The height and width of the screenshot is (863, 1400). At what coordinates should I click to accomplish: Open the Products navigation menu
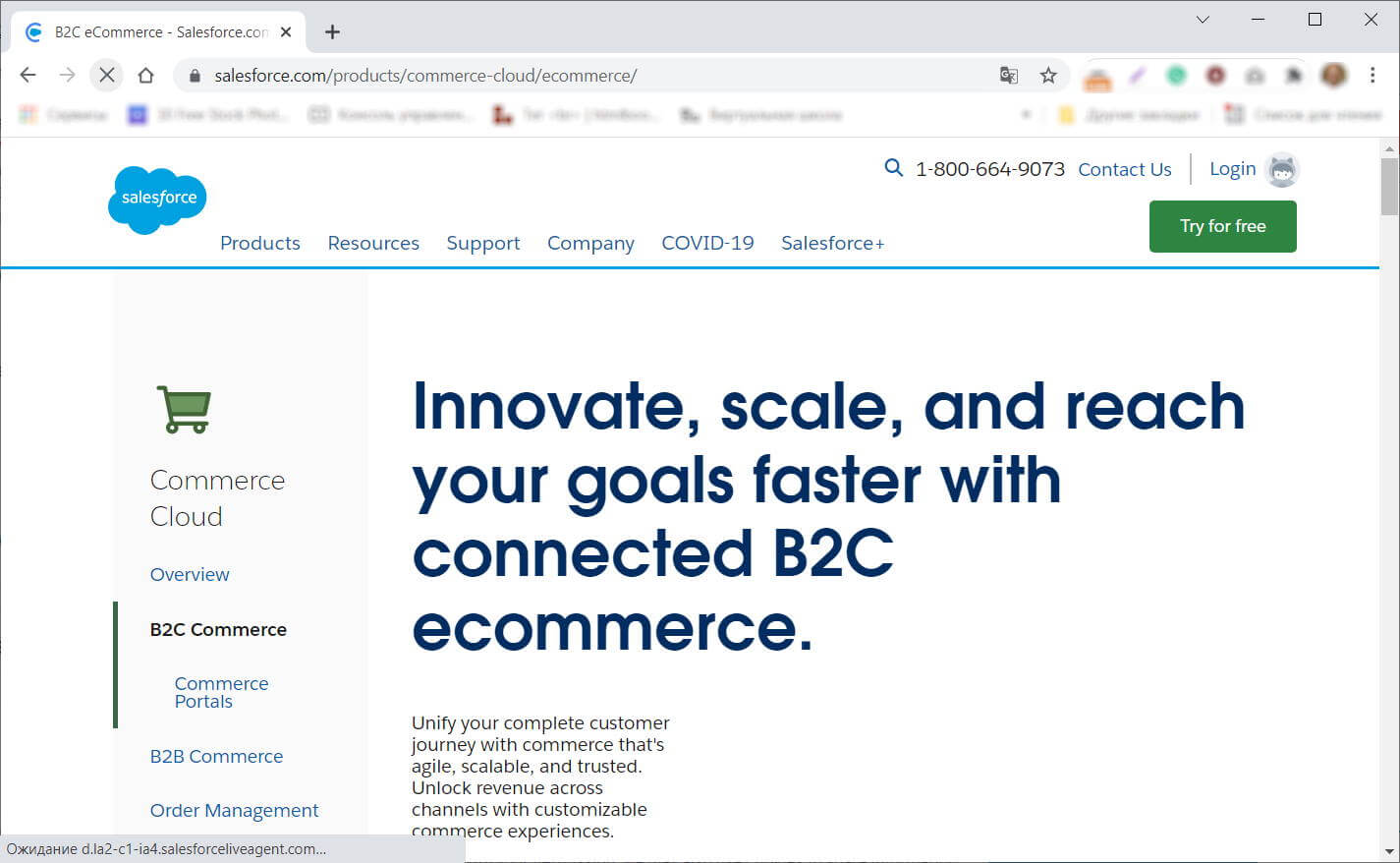click(x=259, y=243)
